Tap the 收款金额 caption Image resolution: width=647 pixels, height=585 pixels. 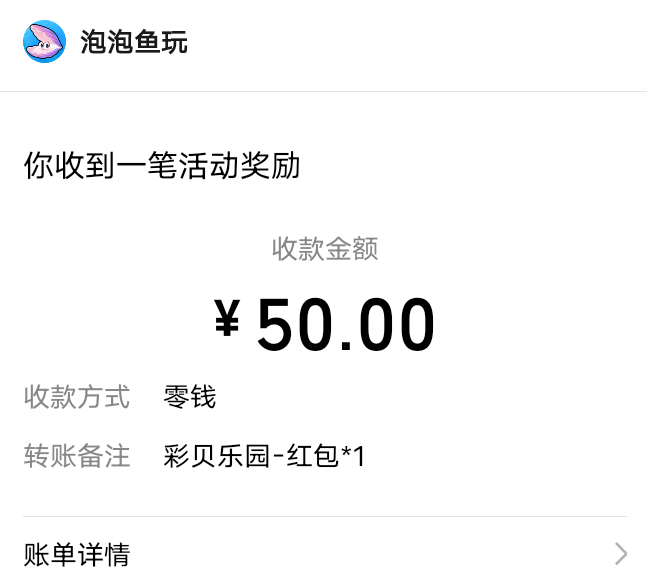click(x=325, y=249)
